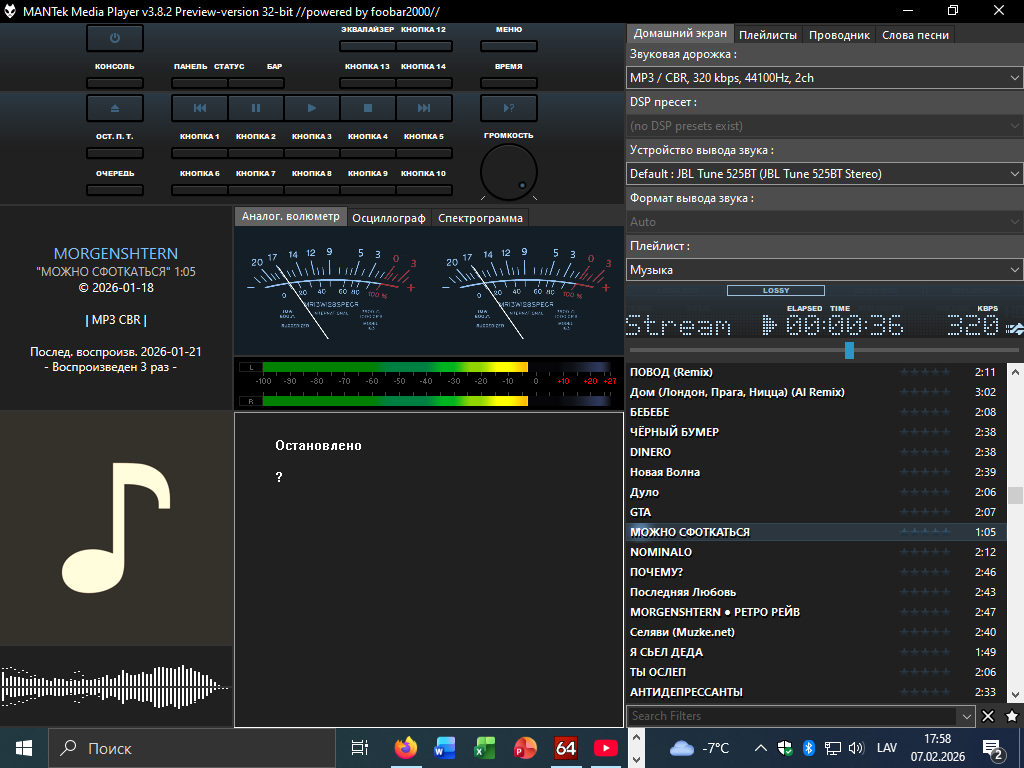This screenshot has height=768, width=1024.
Task: Select the track ЧЁРНЫЙ БУМЕР in playlist
Action: click(x=675, y=432)
